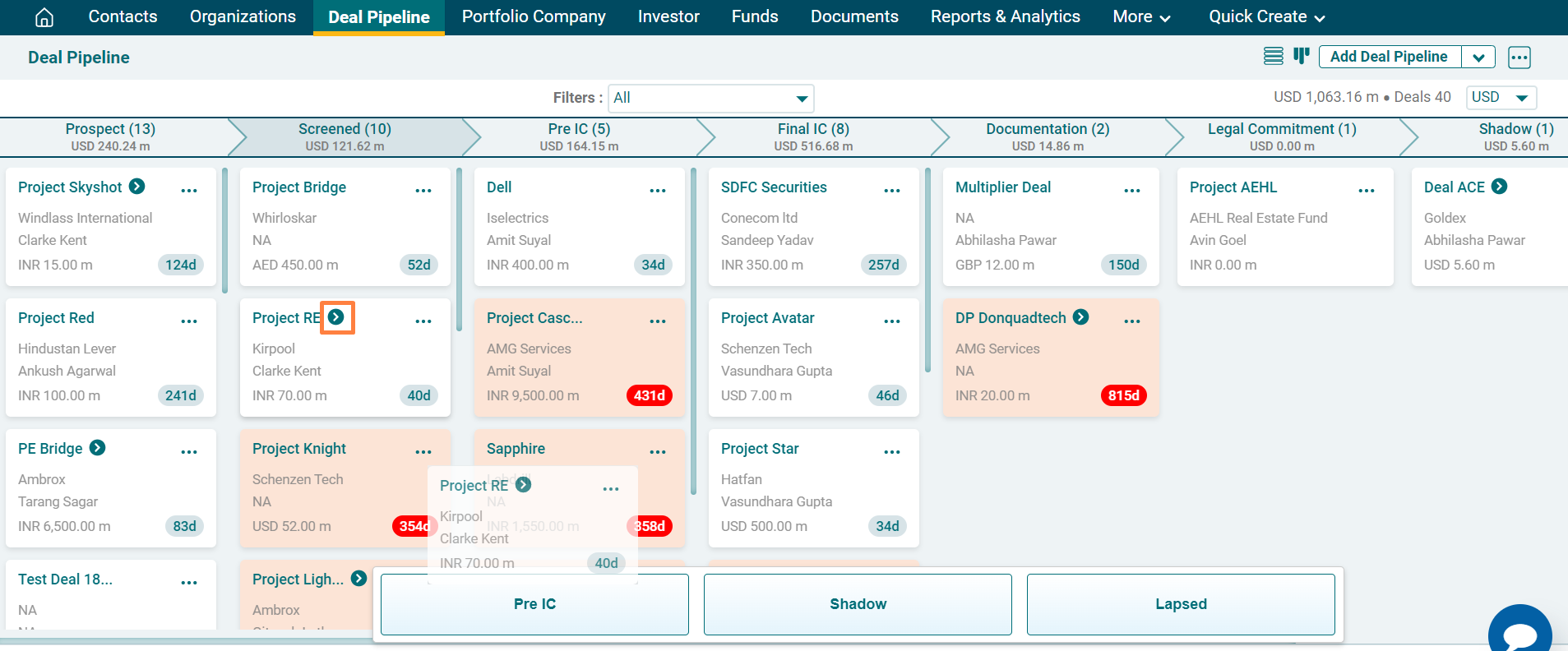Image resolution: width=1568 pixels, height=651 pixels.
Task: Open the USD currency dropdown
Action: pos(1501,97)
